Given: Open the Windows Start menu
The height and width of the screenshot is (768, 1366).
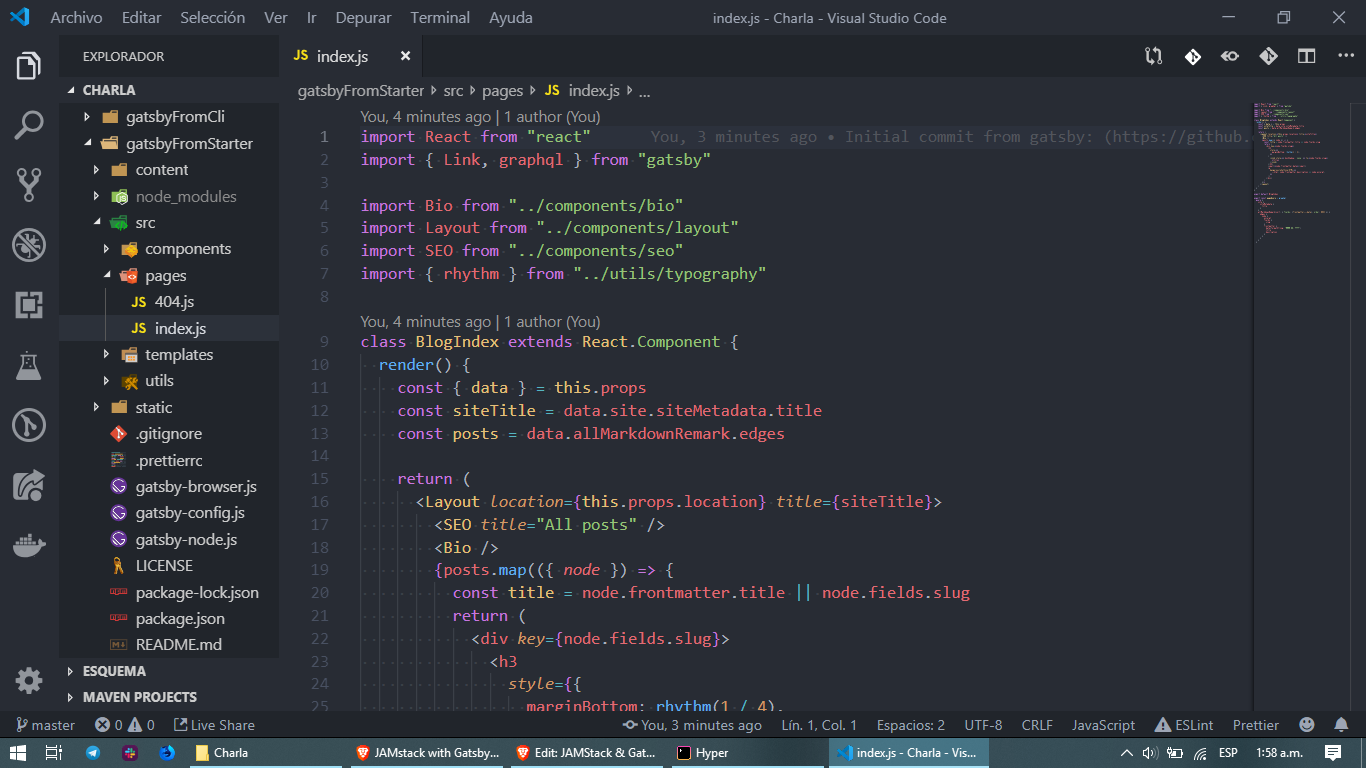Looking at the screenshot, I should (x=18, y=753).
